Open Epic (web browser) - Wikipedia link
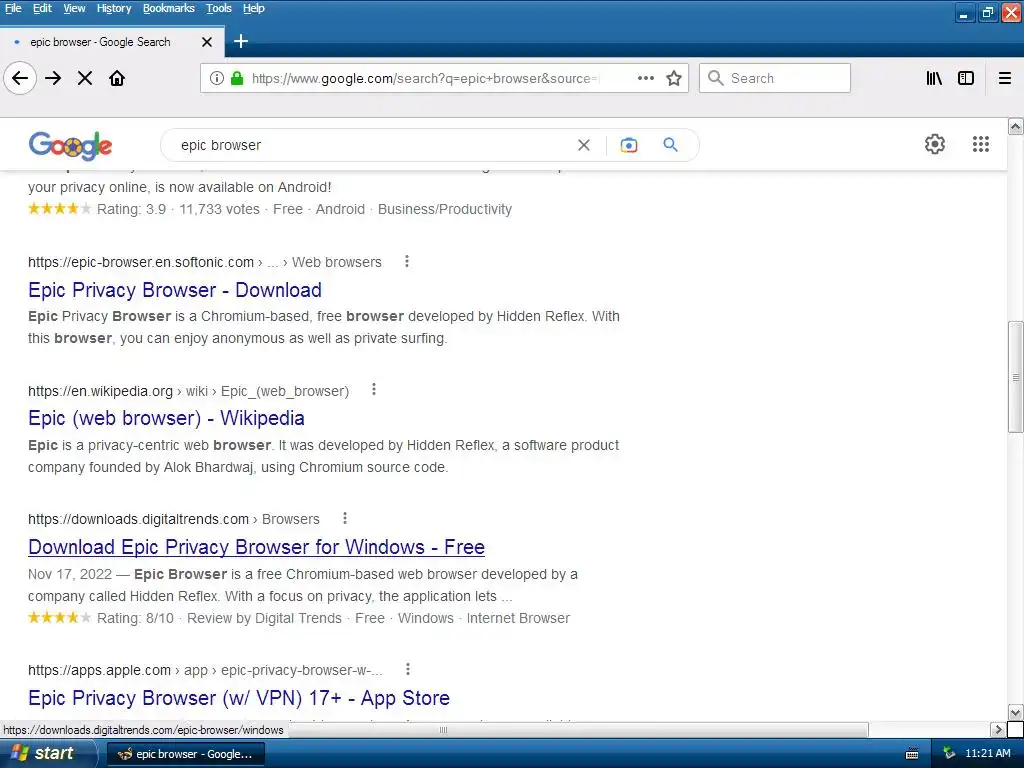The width and height of the screenshot is (1024, 768). point(167,418)
